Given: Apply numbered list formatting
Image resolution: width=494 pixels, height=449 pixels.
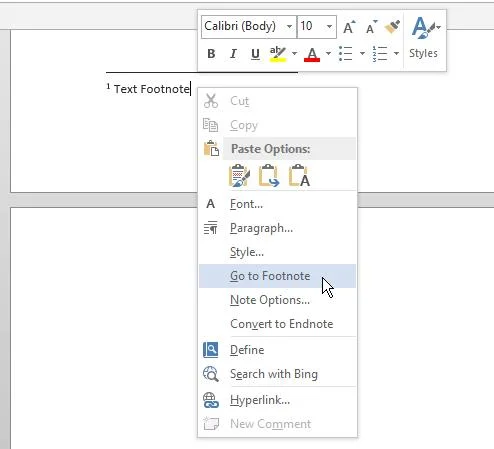Looking at the screenshot, I should (x=380, y=54).
